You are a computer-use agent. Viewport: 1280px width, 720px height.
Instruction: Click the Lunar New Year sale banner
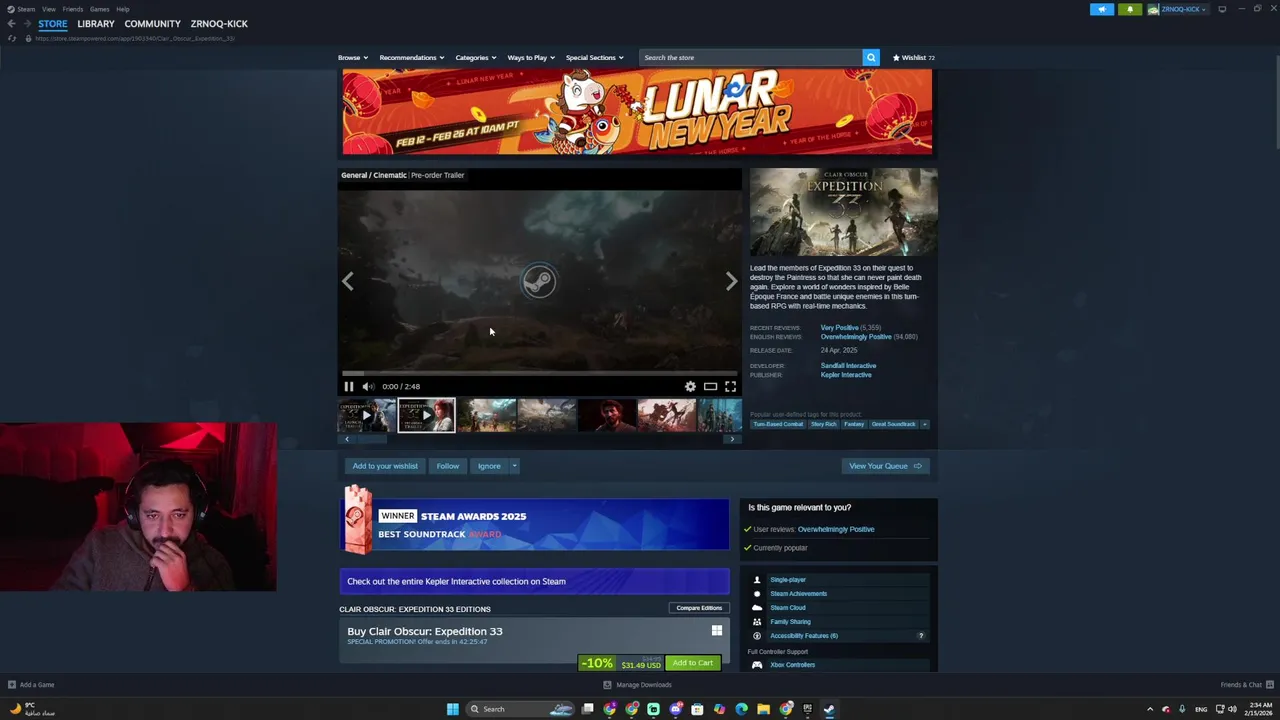637,112
